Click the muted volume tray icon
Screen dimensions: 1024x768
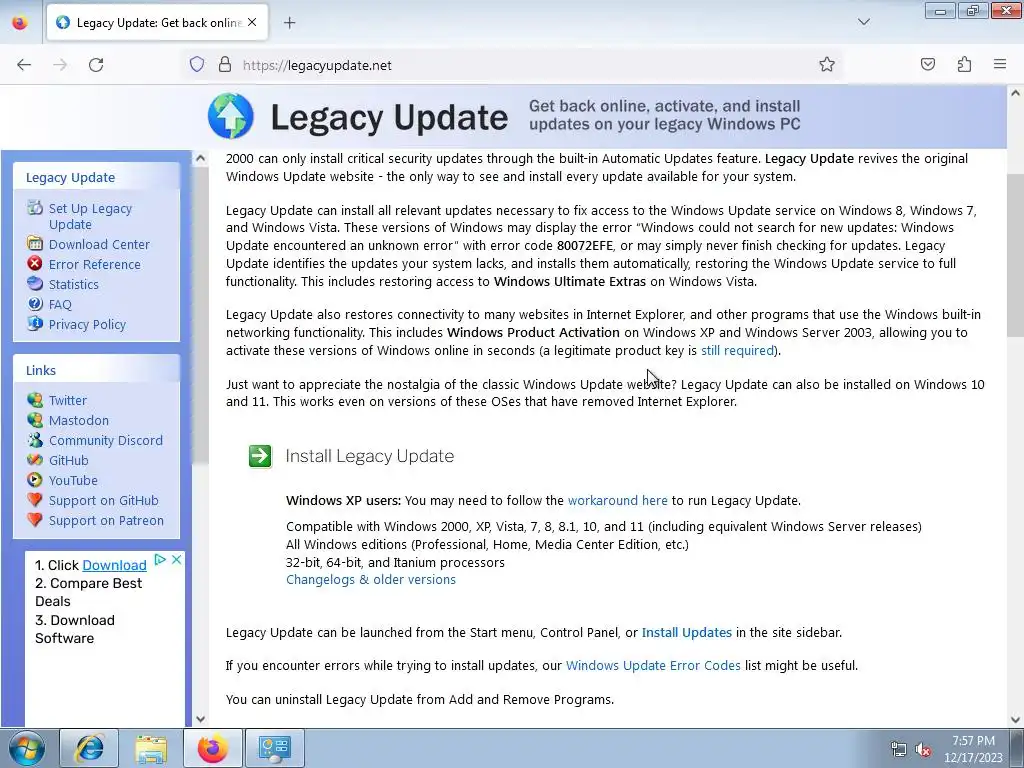(x=923, y=750)
